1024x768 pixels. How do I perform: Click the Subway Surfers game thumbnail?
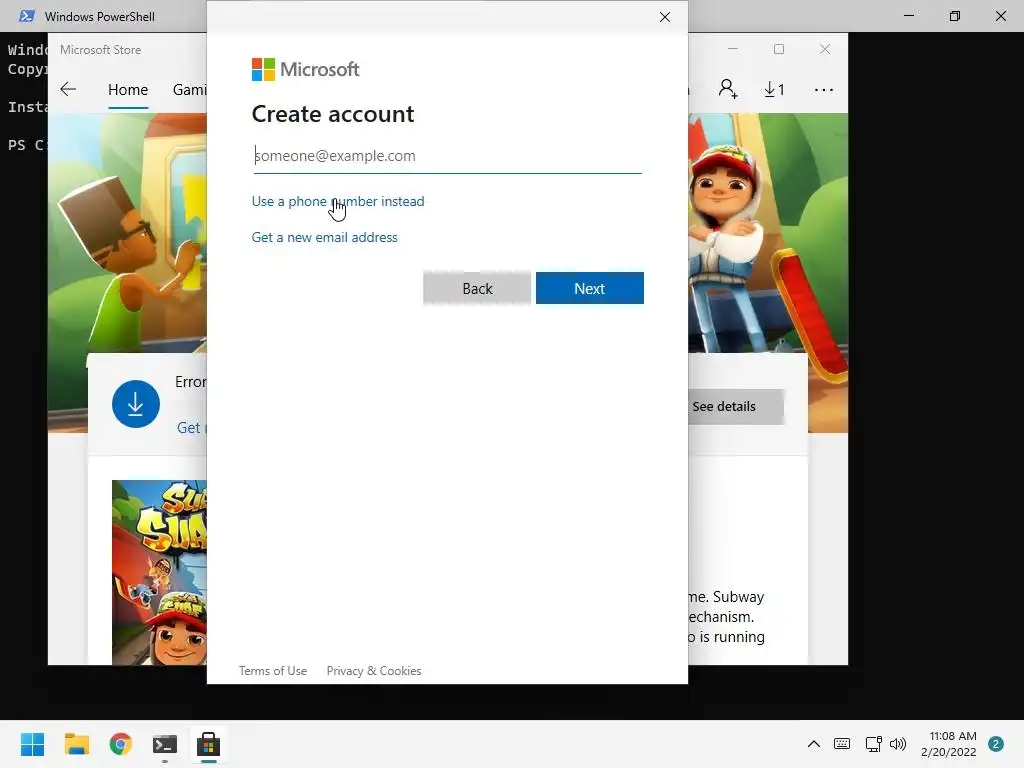[x=159, y=572]
